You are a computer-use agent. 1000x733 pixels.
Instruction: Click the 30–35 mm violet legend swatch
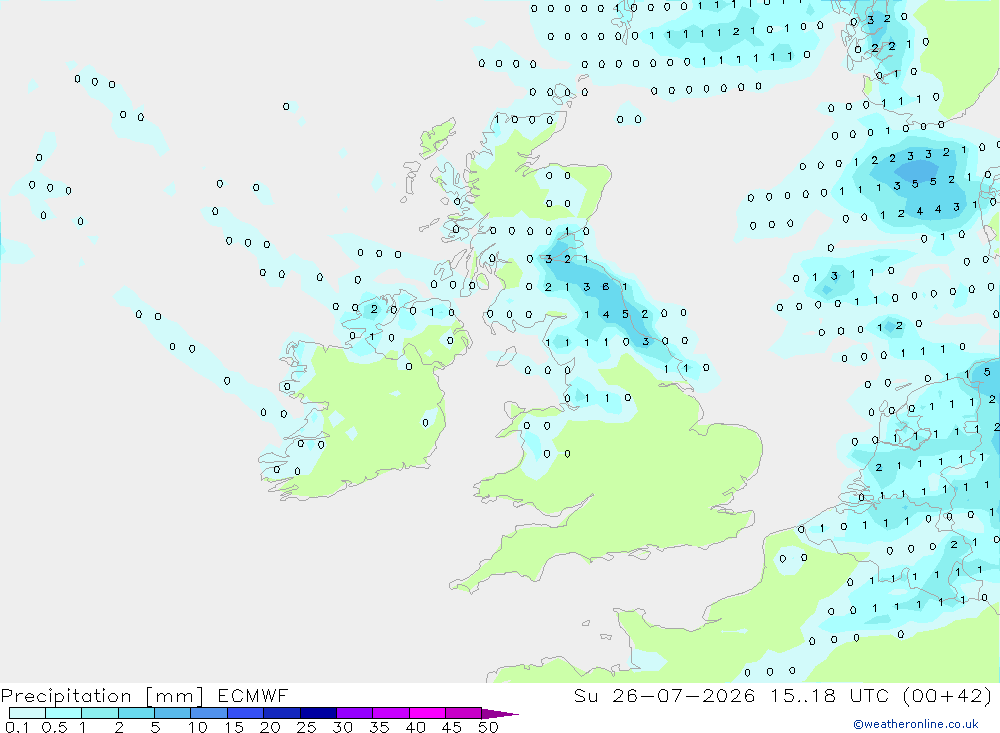(x=355, y=713)
